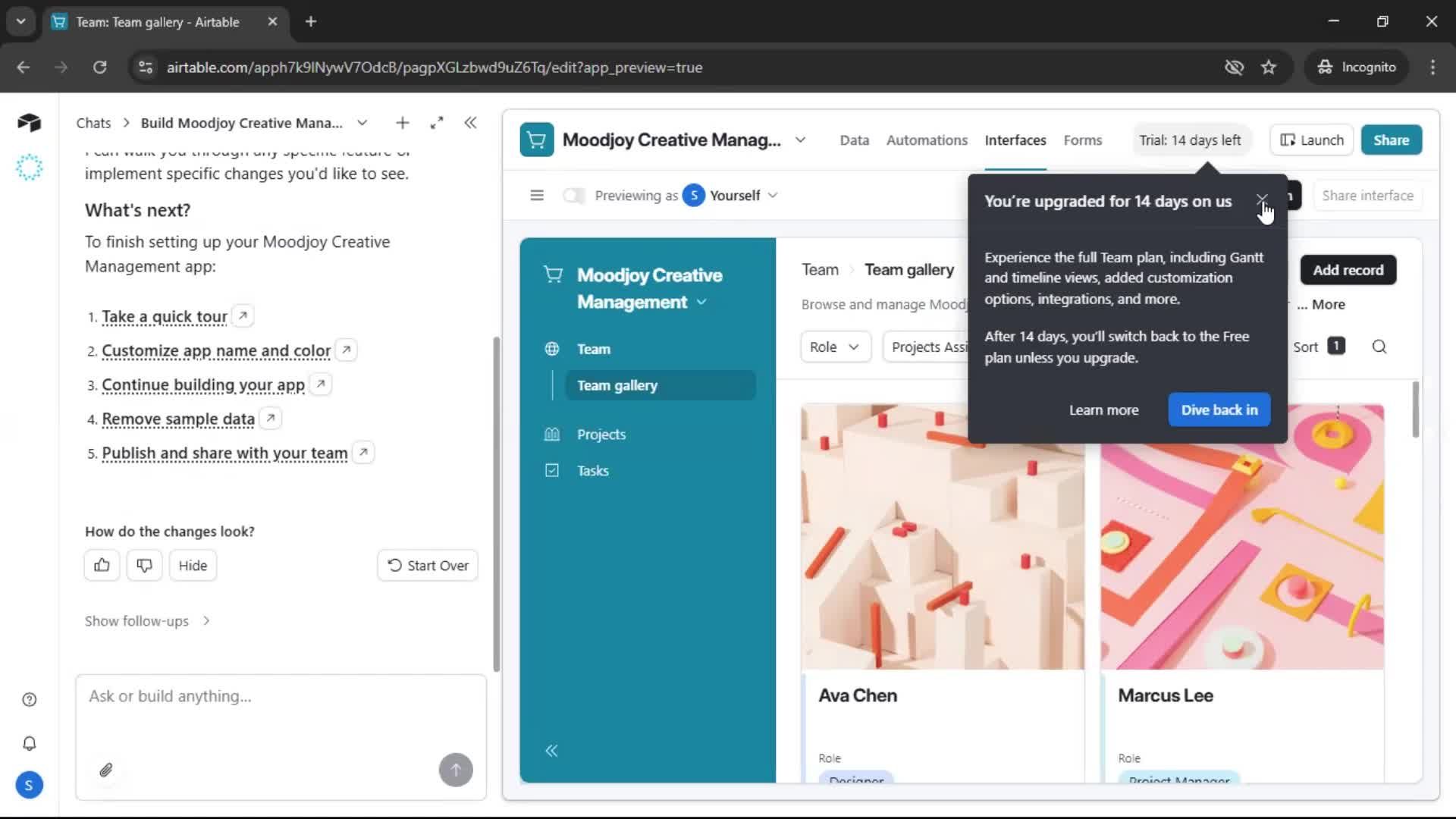
Task: Click the Omni AI assistant icon
Action: 29,167
